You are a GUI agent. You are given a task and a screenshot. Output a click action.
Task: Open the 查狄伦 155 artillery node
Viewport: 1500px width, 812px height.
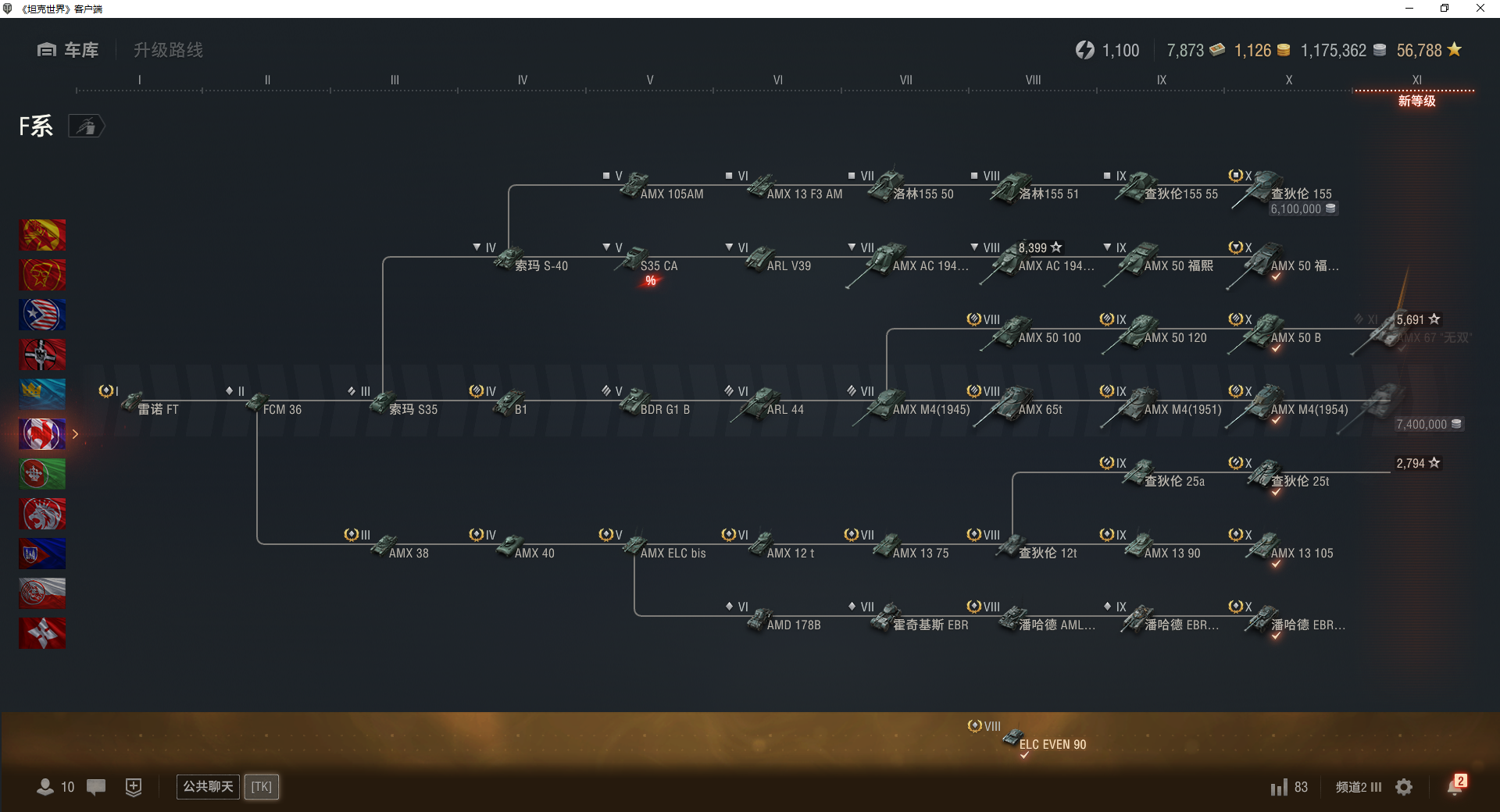click(1281, 187)
